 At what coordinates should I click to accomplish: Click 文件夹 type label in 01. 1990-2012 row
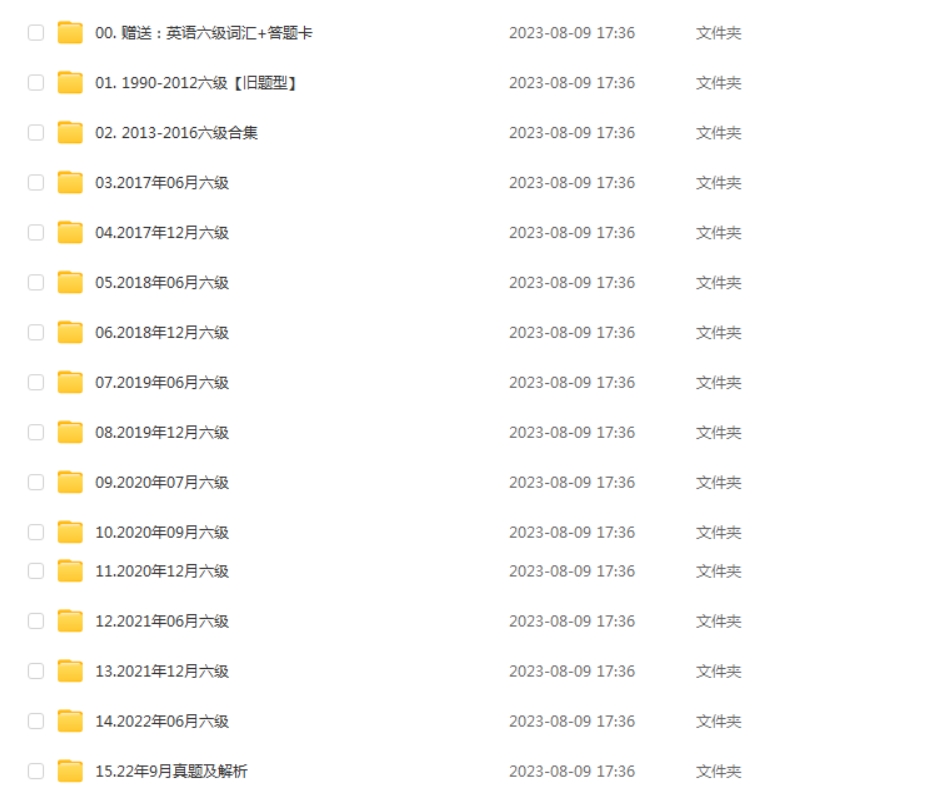[x=718, y=83]
